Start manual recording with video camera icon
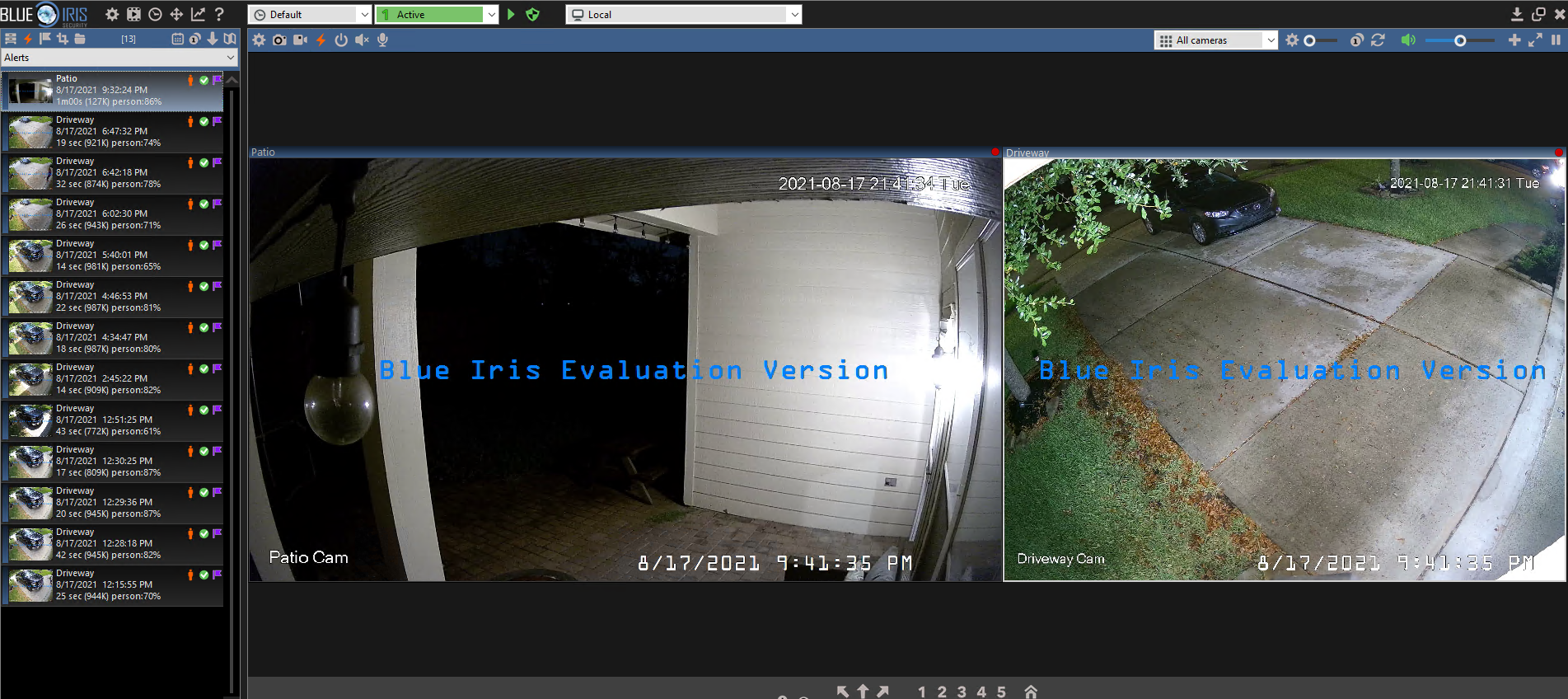The height and width of the screenshot is (699, 1568). tap(300, 40)
